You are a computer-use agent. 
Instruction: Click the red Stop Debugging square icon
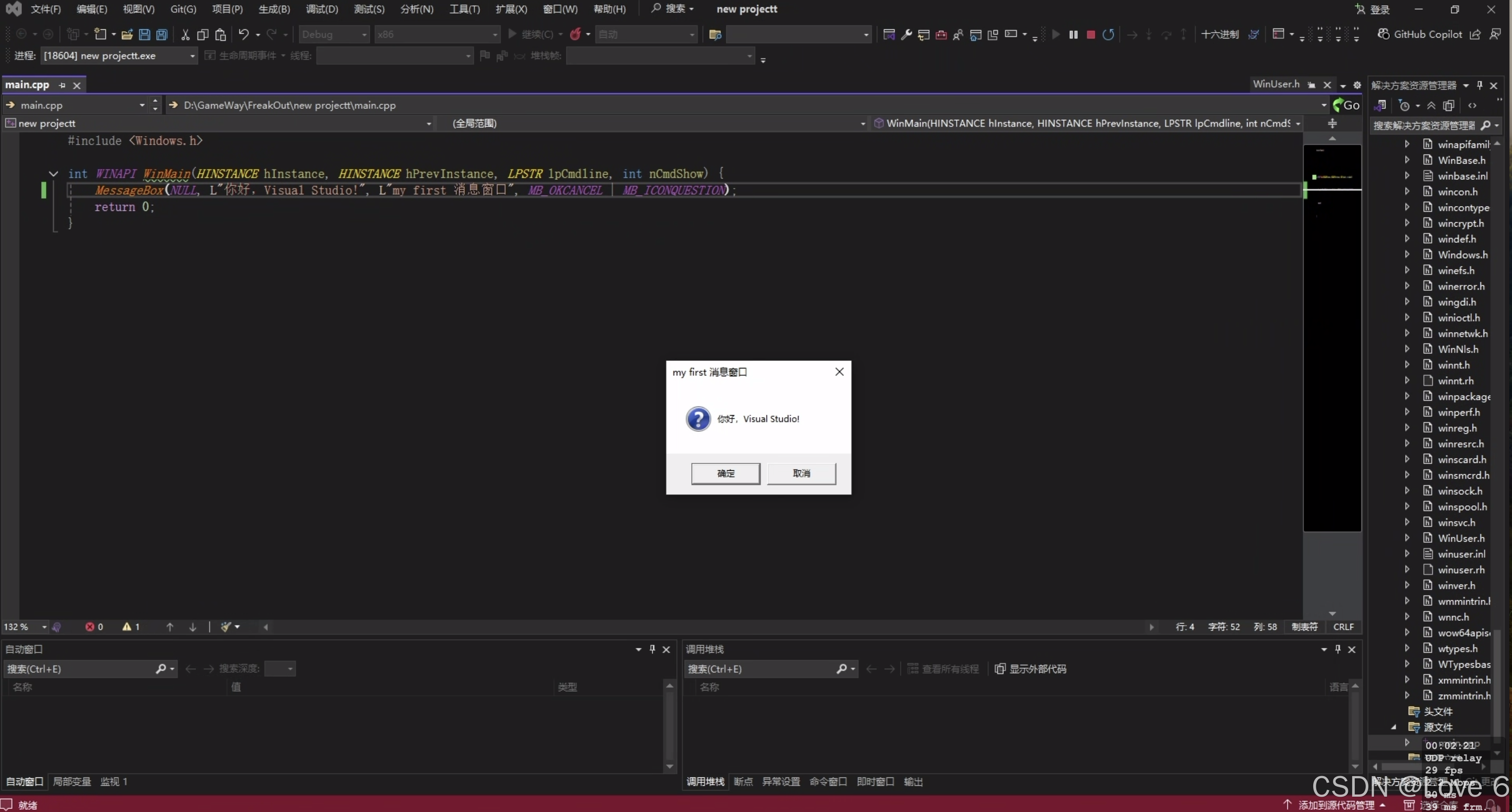point(1090,35)
